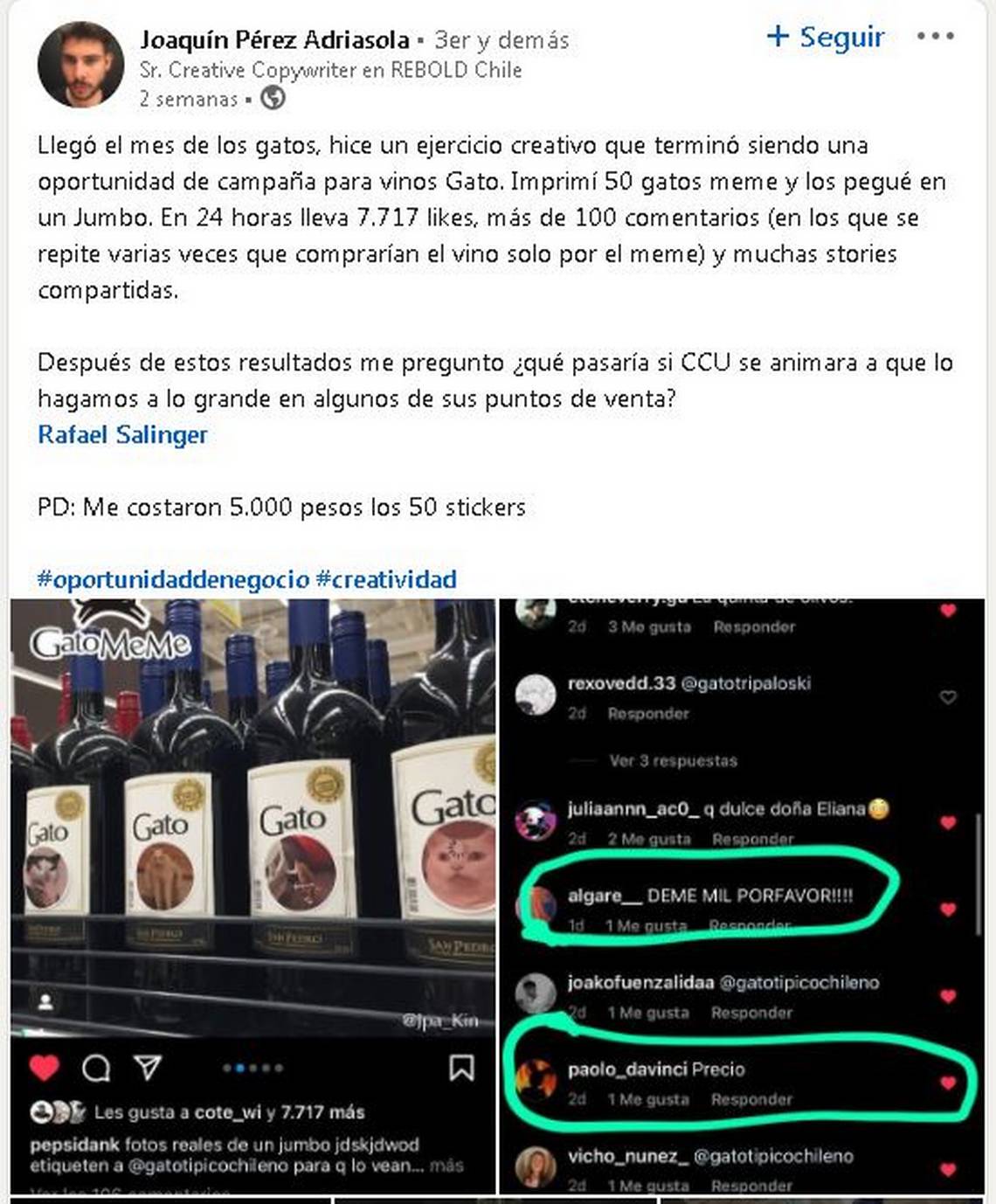Toggle the bookmark save icon

[461, 1067]
